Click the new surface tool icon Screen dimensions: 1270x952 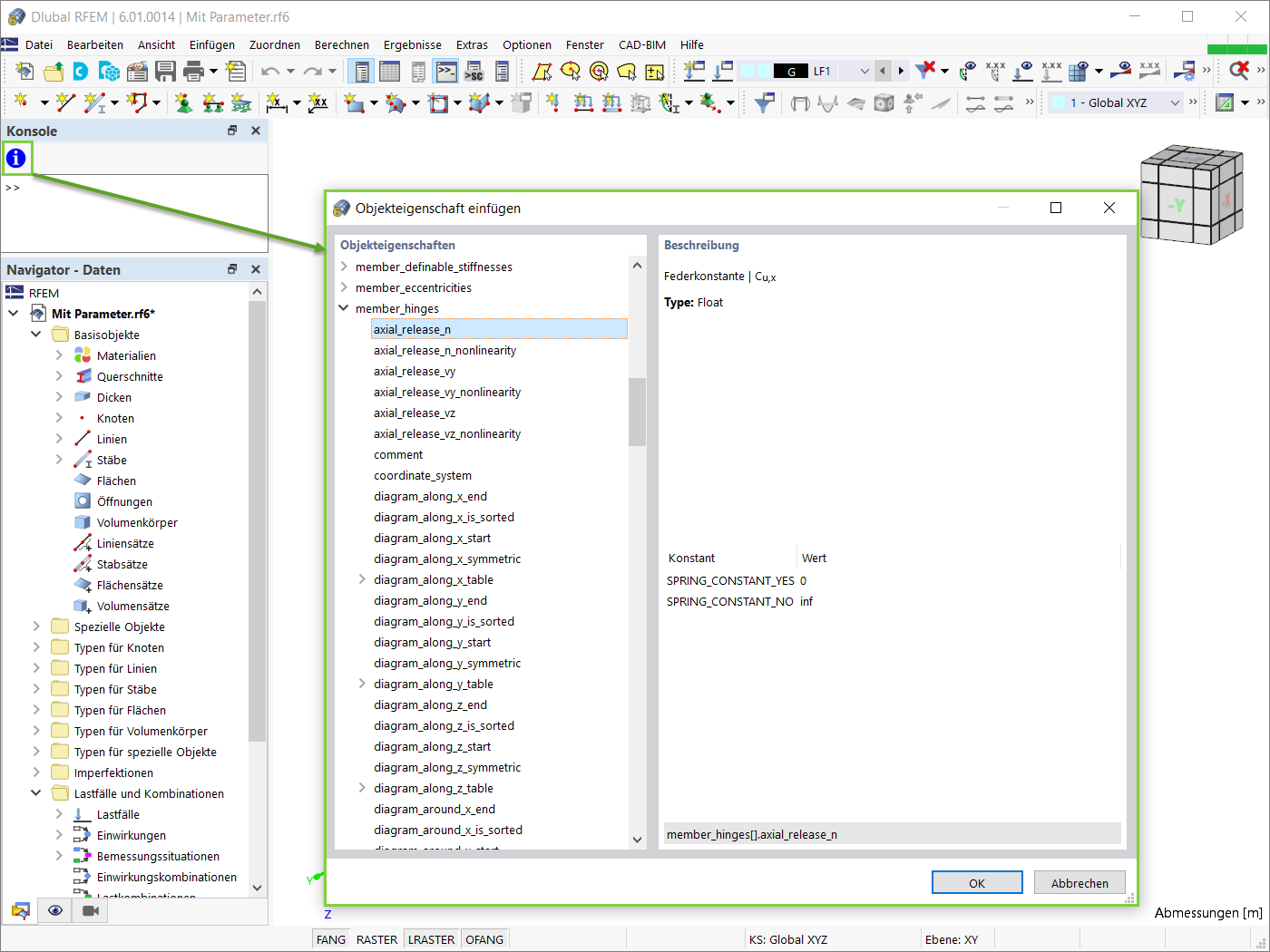pyautogui.click(x=354, y=102)
